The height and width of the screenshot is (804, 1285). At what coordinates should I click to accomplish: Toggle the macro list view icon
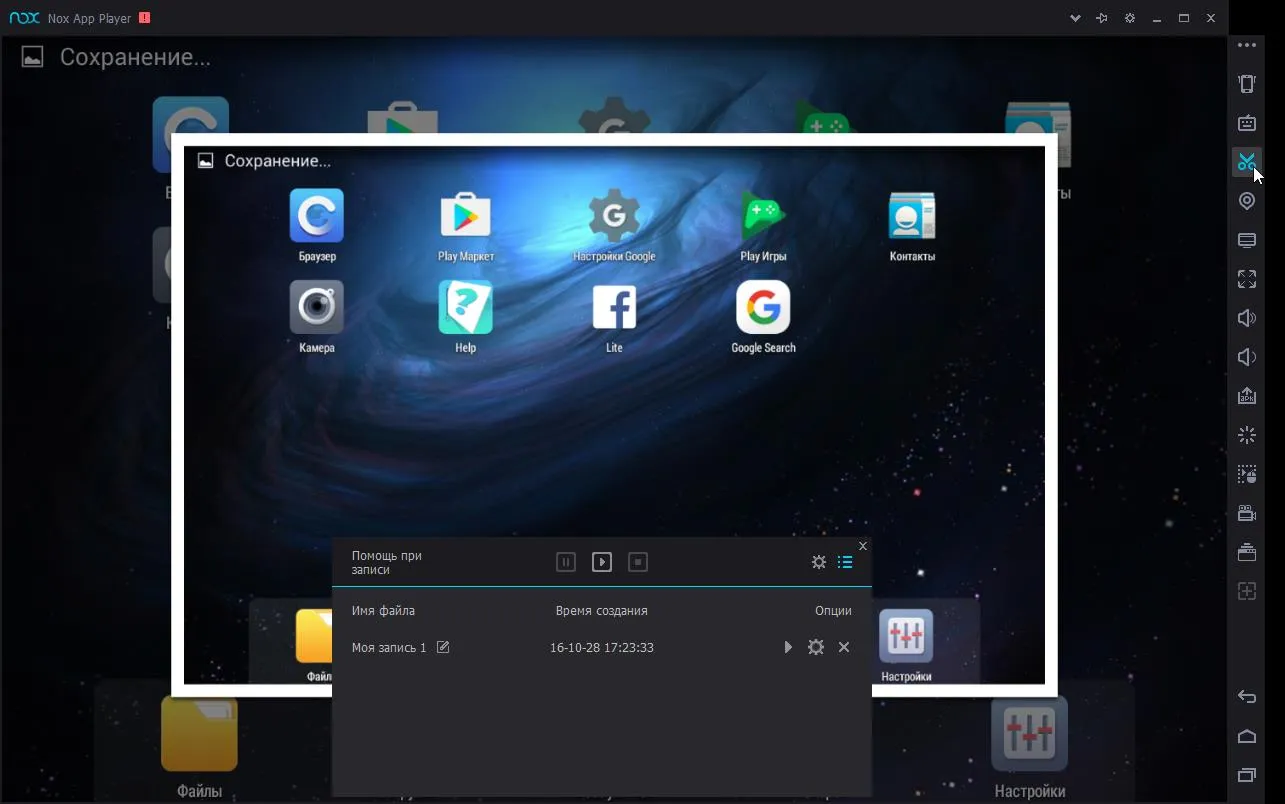click(x=845, y=562)
